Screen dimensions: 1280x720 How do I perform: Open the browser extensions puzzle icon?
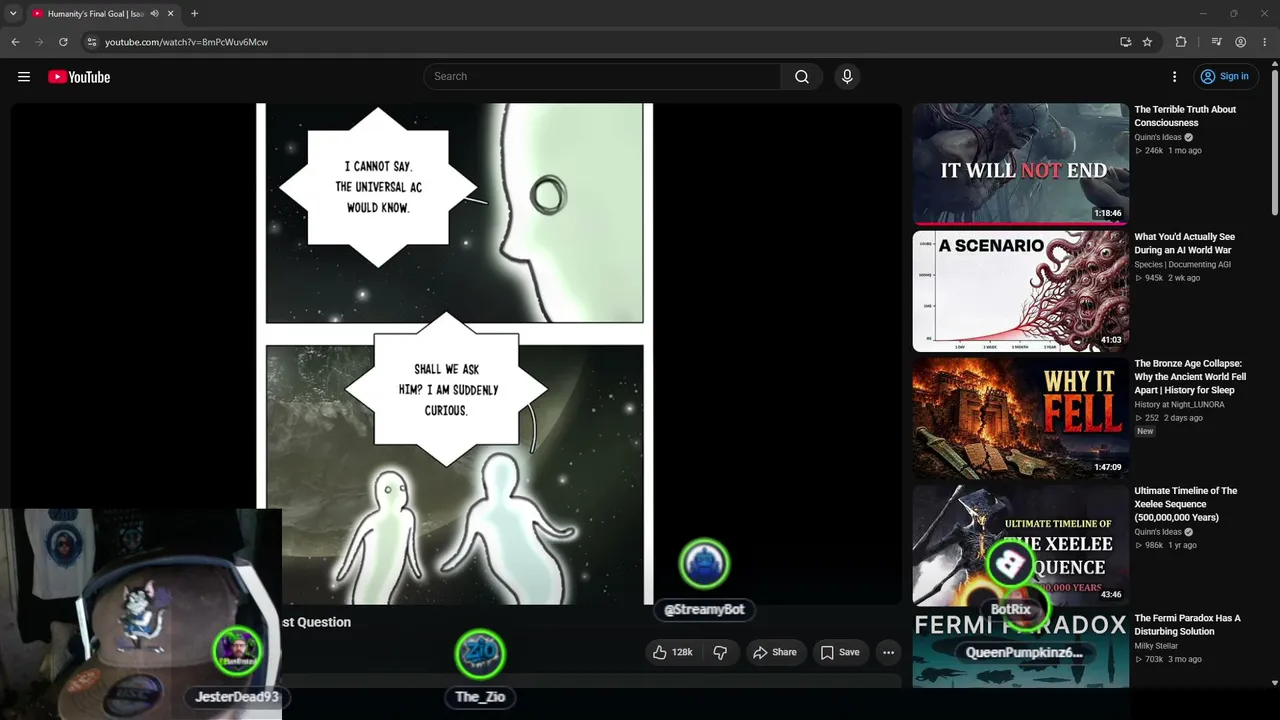pos(1181,42)
